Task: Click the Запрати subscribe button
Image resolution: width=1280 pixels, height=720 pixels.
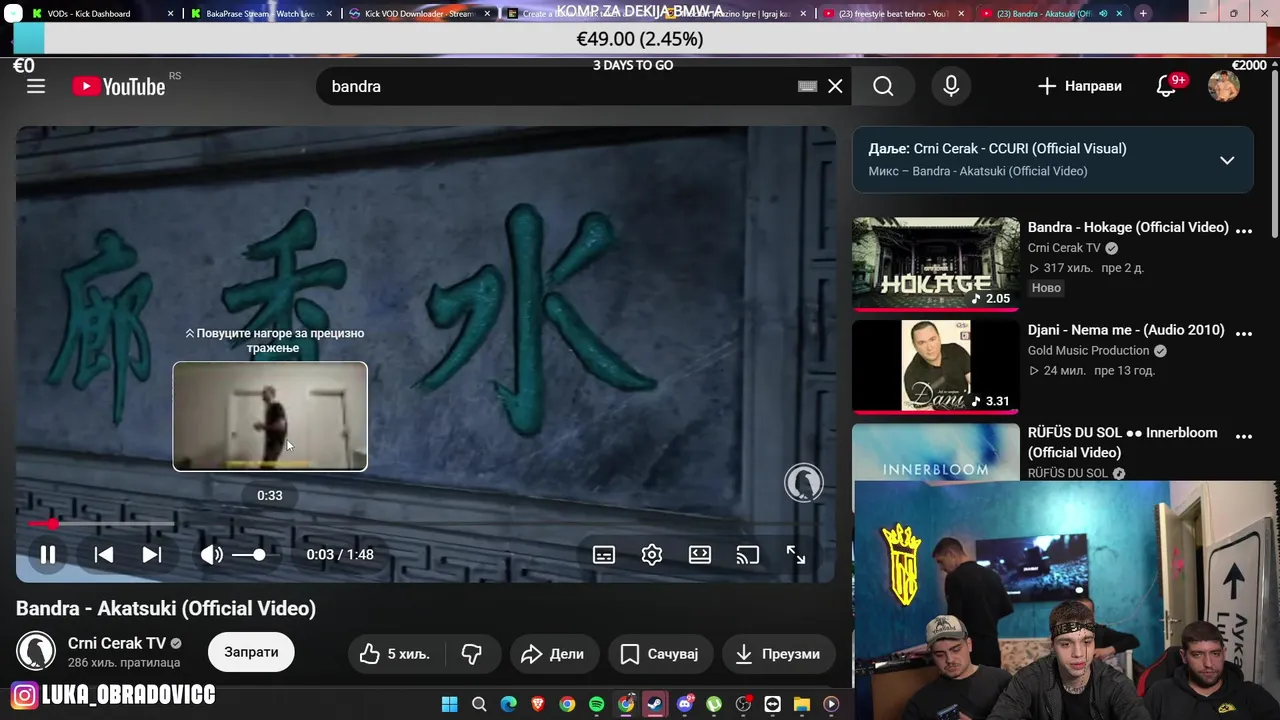Action: pyautogui.click(x=251, y=652)
